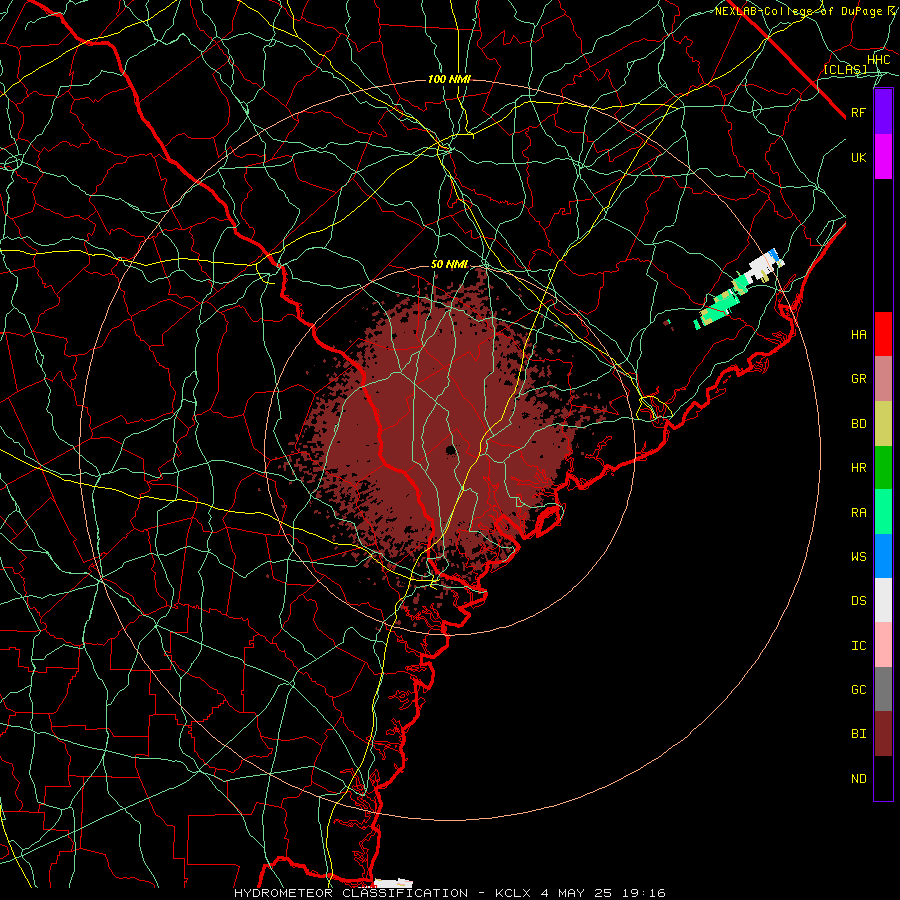Click the UK magenta legend color swatch
Screen dimensions: 900x900
883,157
